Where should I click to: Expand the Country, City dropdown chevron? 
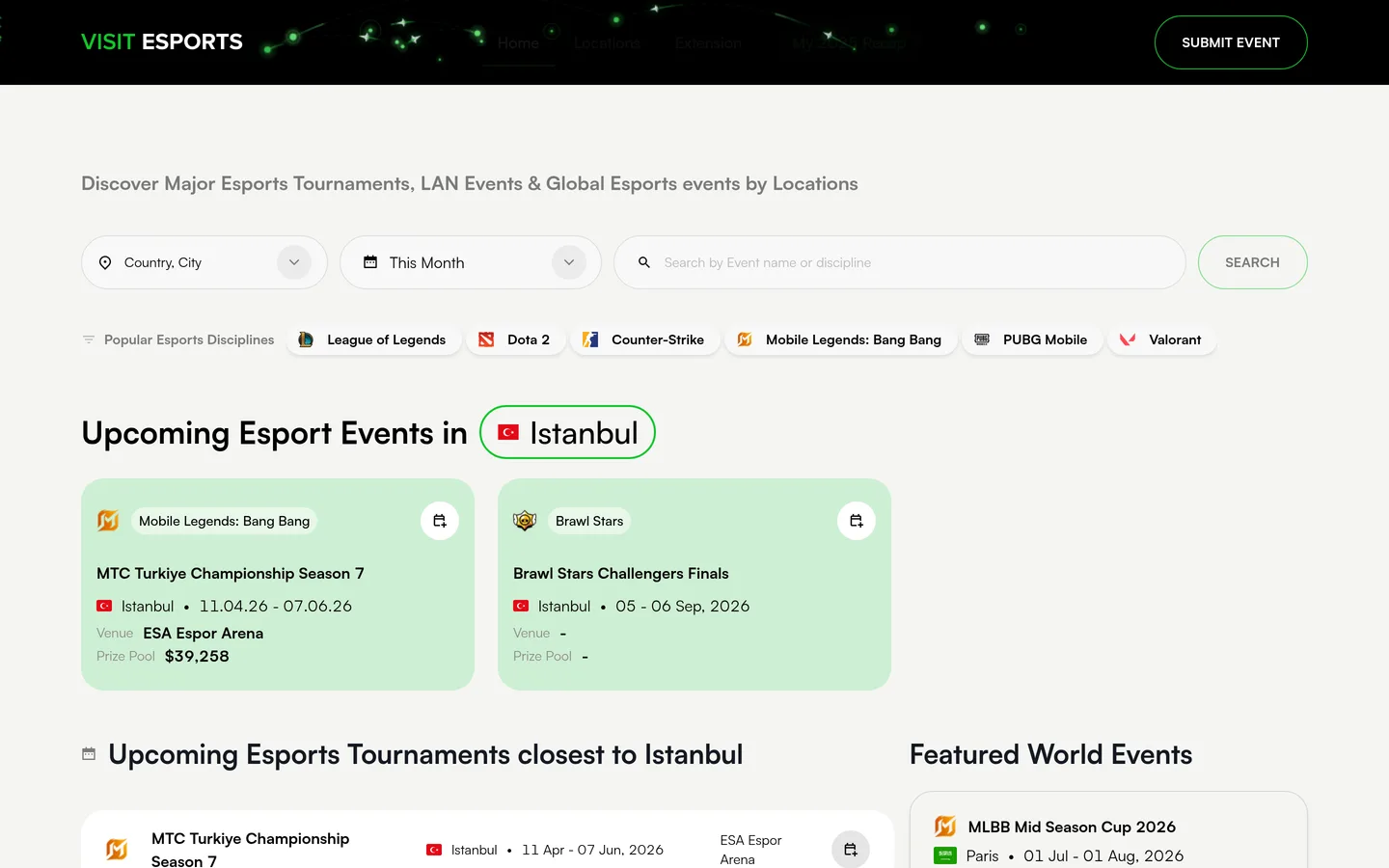click(294, 262)
